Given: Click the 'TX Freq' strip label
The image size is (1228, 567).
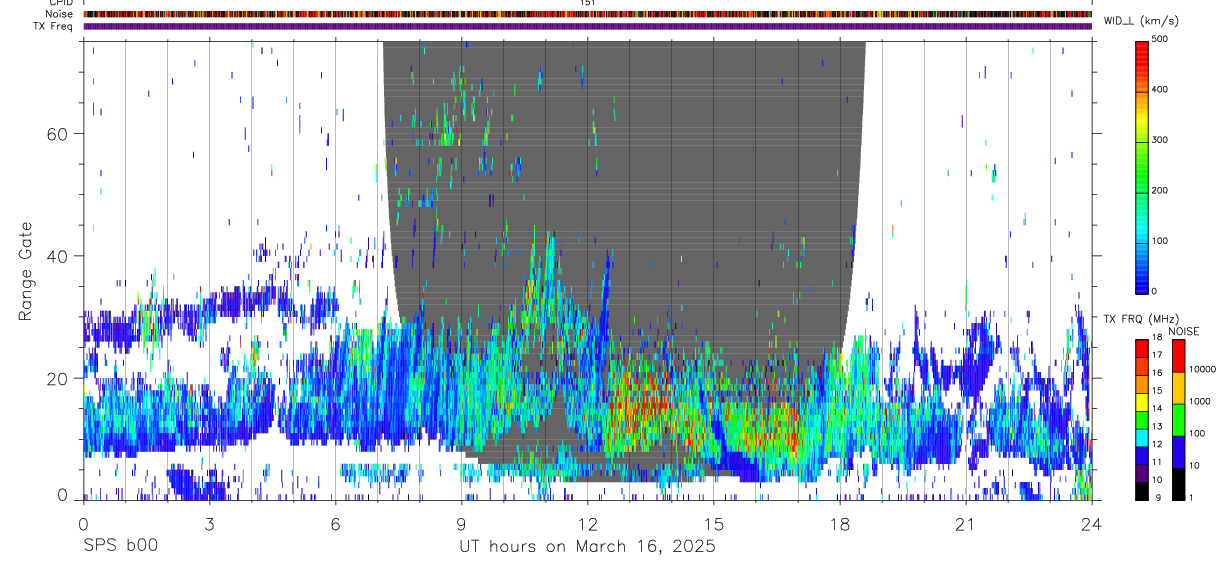Looking at the screenshot, I should click(x=53, y=26).
